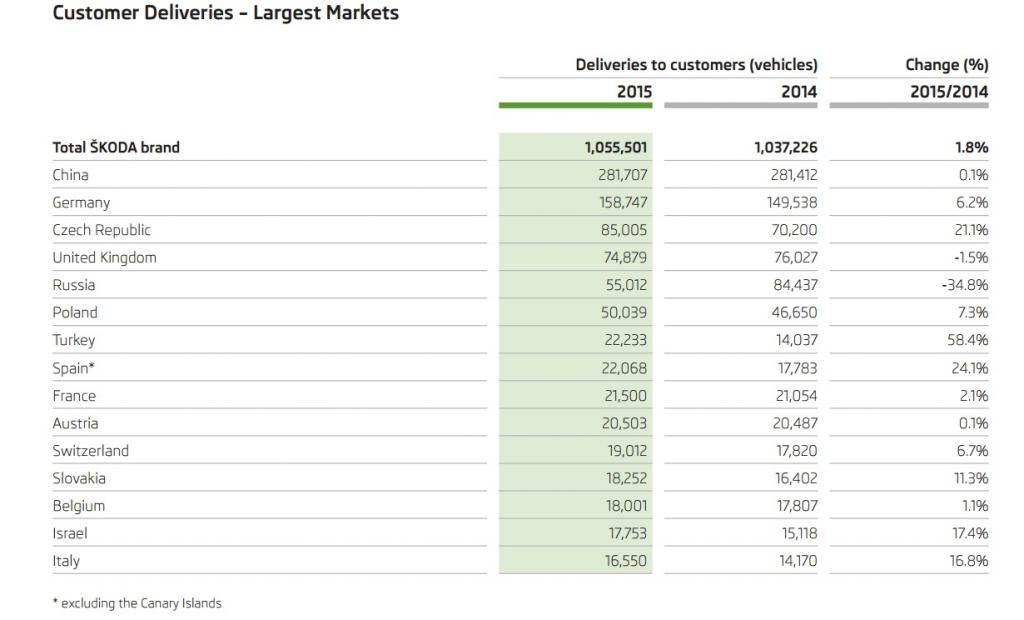Viewport: 1024px width, 620px height.
Task: Click France's 2015 value 21,500
Action: point(625,396)
